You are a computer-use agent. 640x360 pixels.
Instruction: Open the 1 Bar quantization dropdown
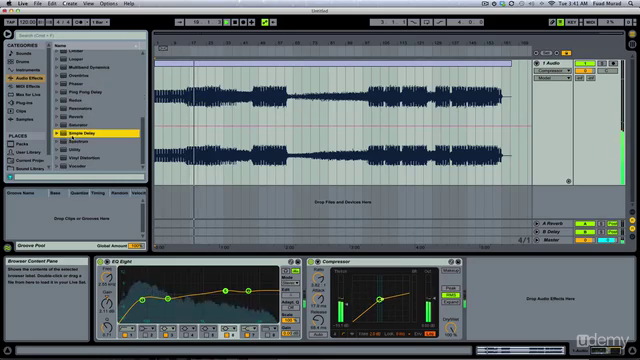100,22
